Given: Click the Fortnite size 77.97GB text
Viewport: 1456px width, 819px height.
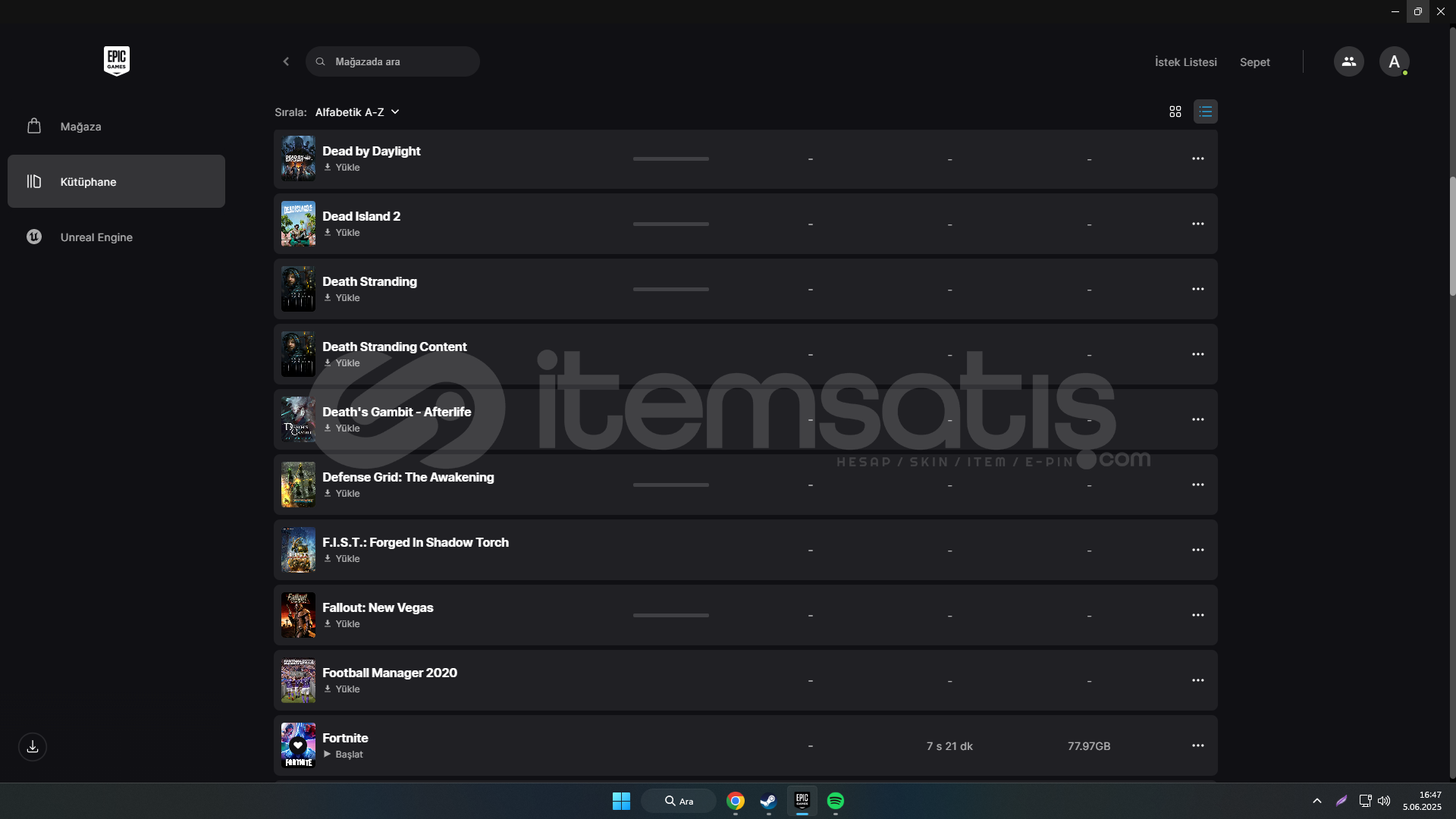Looking at the screenshot, I should (1089, 746).
